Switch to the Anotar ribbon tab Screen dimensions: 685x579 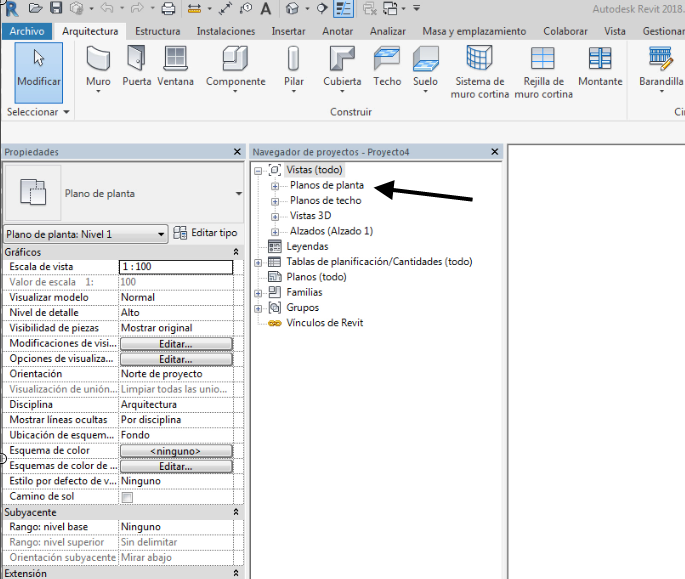(338, 31)
